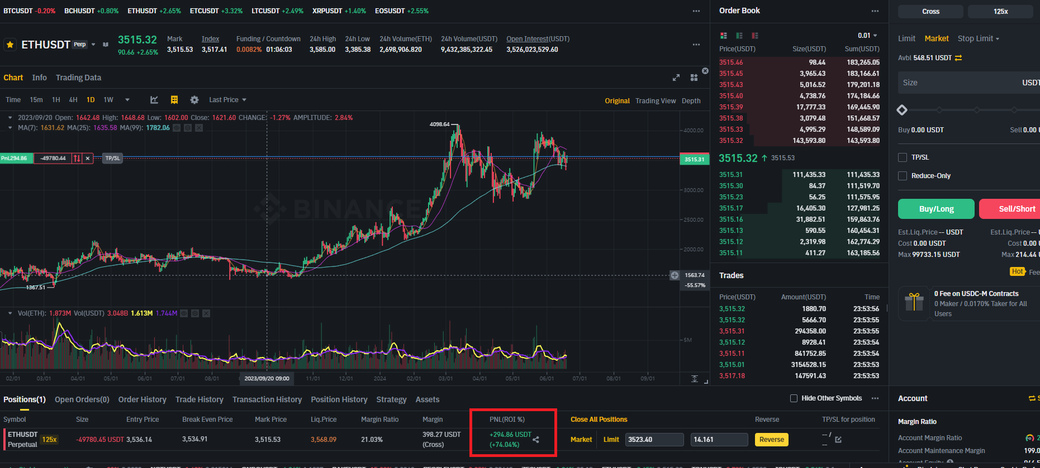The image size is (1040, 468).
Task: Open the Last Price dropdown
Action: (x=228, y=100)
